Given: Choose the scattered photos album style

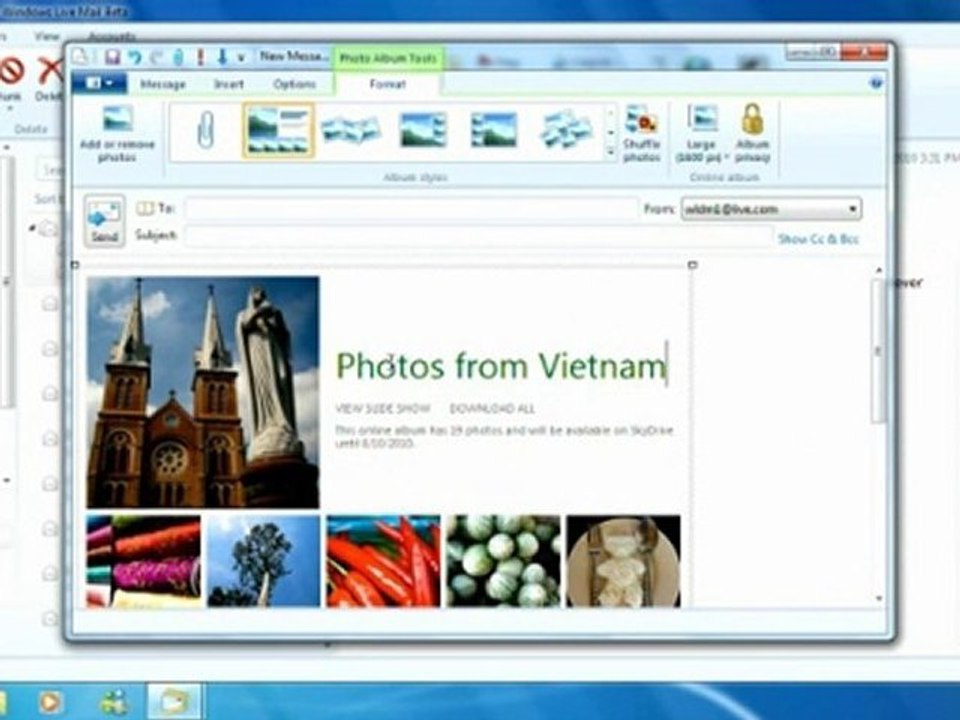Looking at the screenshot, I should 566,130.
